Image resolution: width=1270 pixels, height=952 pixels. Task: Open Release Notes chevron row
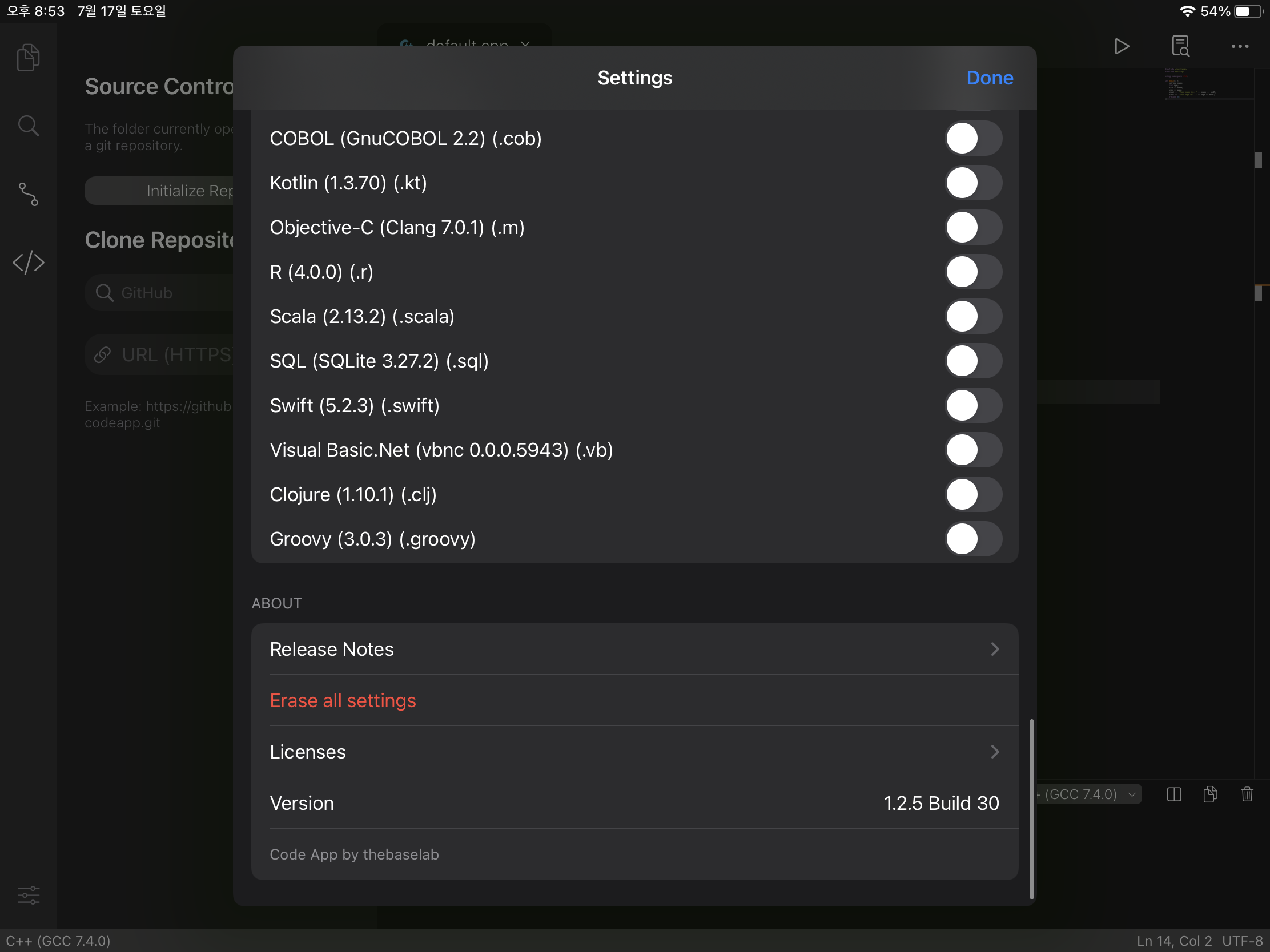(634, 649)
